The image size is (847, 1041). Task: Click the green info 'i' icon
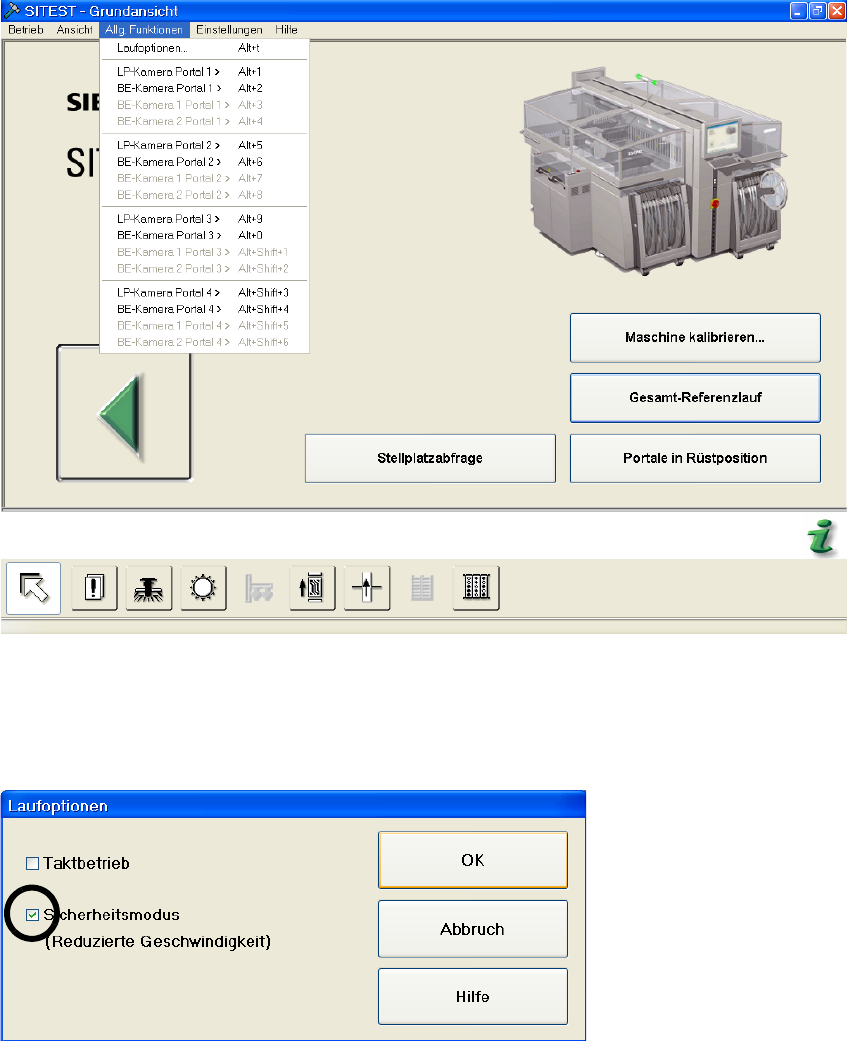click(821, 542)
